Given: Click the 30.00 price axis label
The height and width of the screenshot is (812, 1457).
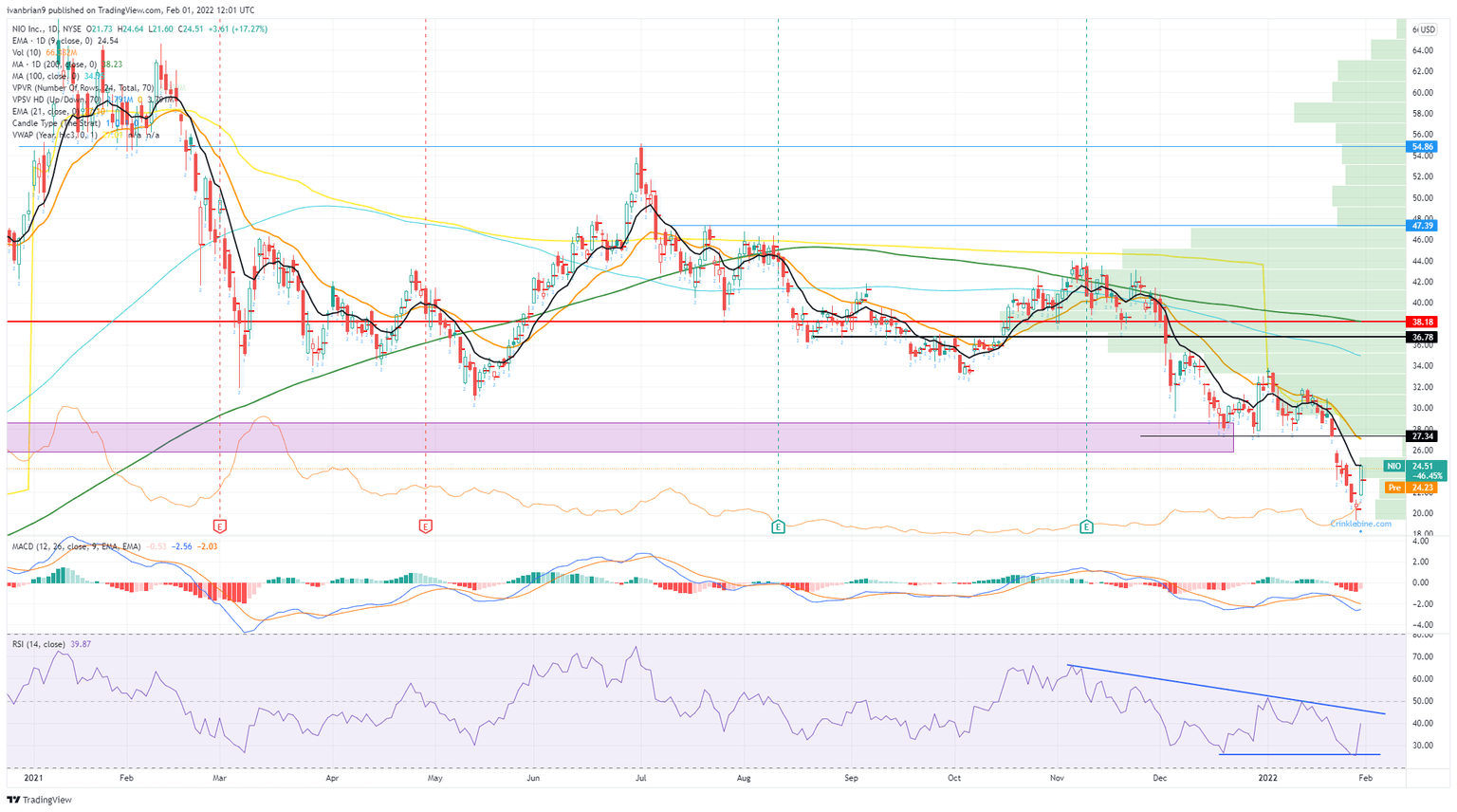Looking at the screenshot, I should [1422, 408].
